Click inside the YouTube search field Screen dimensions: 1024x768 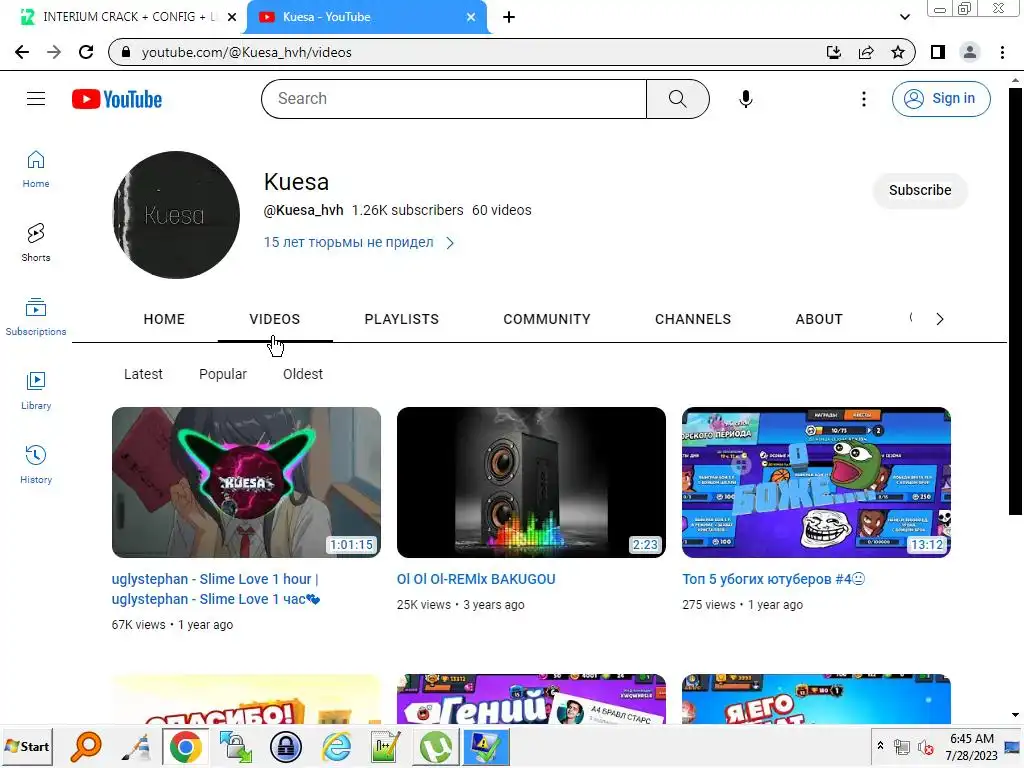454,99
